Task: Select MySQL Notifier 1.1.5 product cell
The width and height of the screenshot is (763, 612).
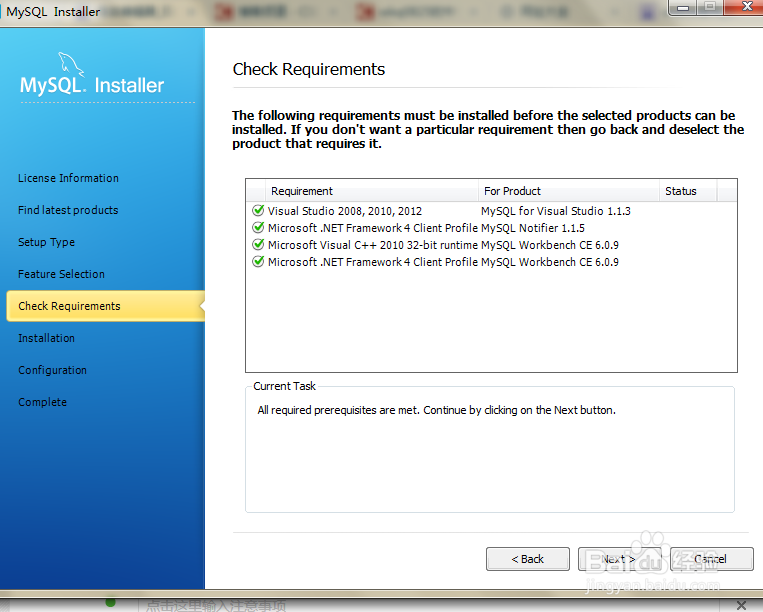Action: 533,228
